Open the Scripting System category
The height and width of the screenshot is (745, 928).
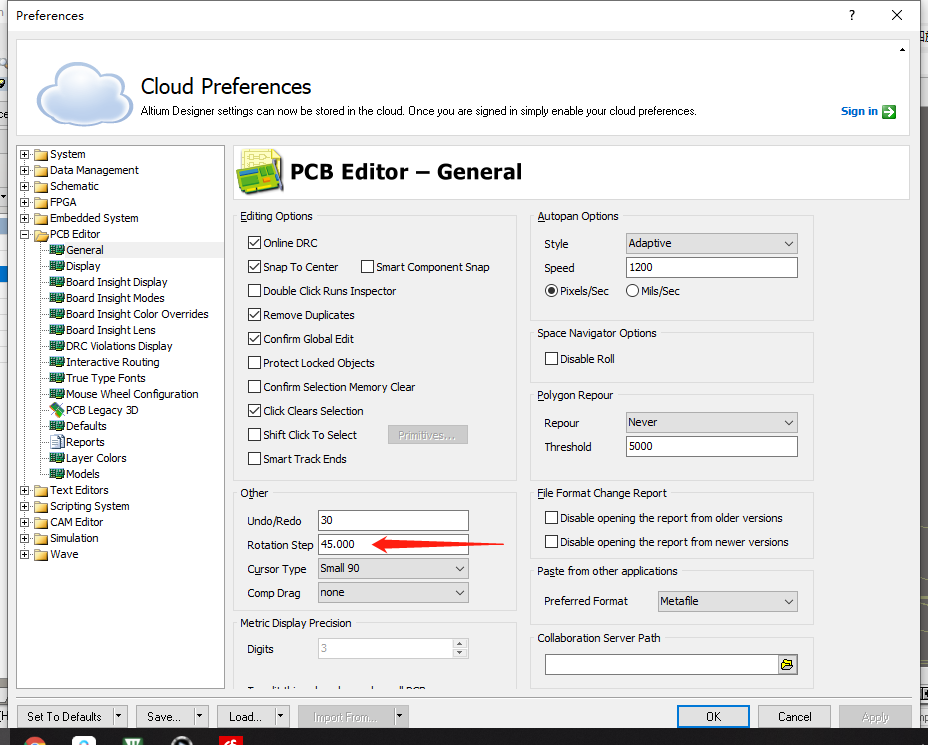pos(89,507)
